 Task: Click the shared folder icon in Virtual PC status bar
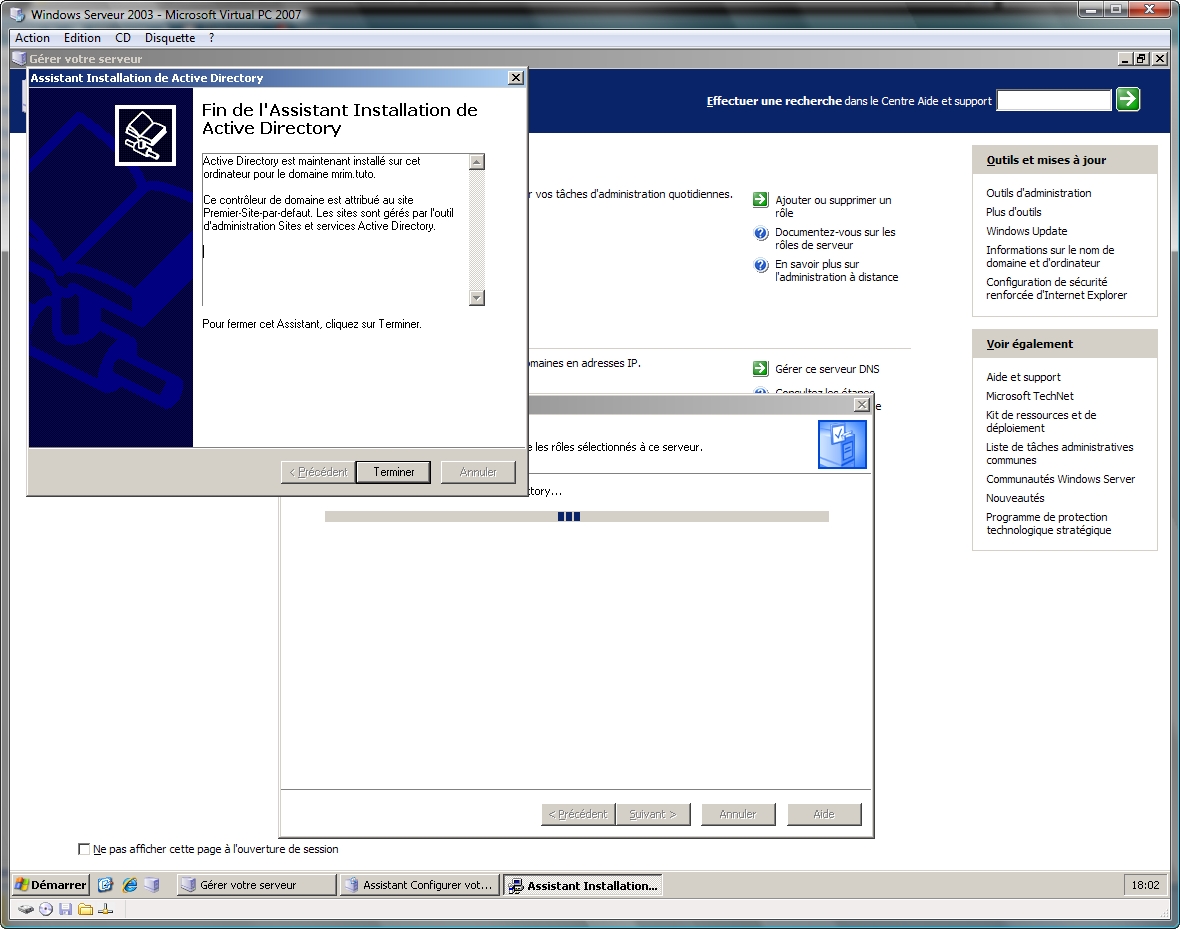[x=85, y=909]
